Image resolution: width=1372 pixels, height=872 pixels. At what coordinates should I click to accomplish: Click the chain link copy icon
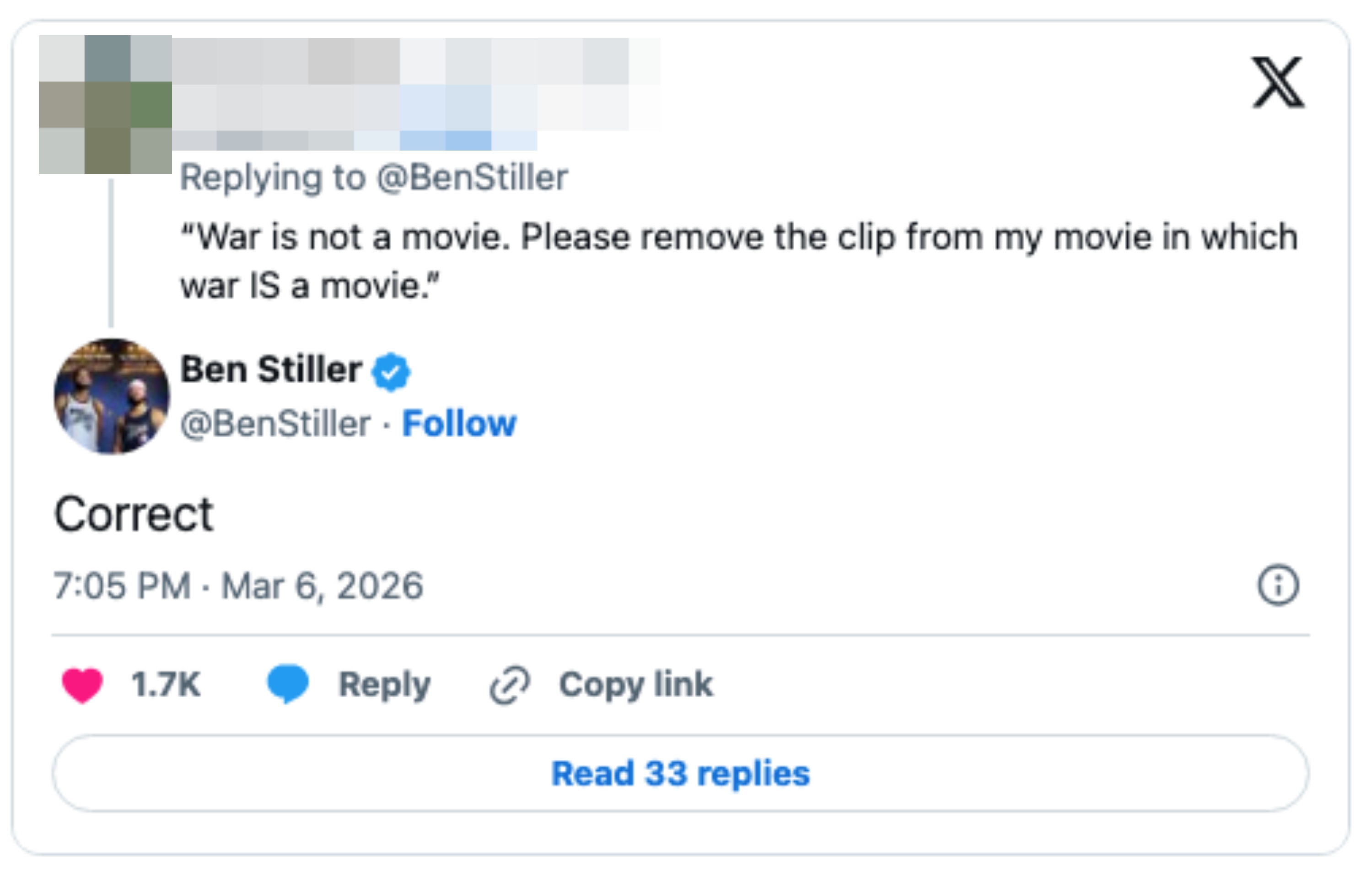click(x=509, y=684)
